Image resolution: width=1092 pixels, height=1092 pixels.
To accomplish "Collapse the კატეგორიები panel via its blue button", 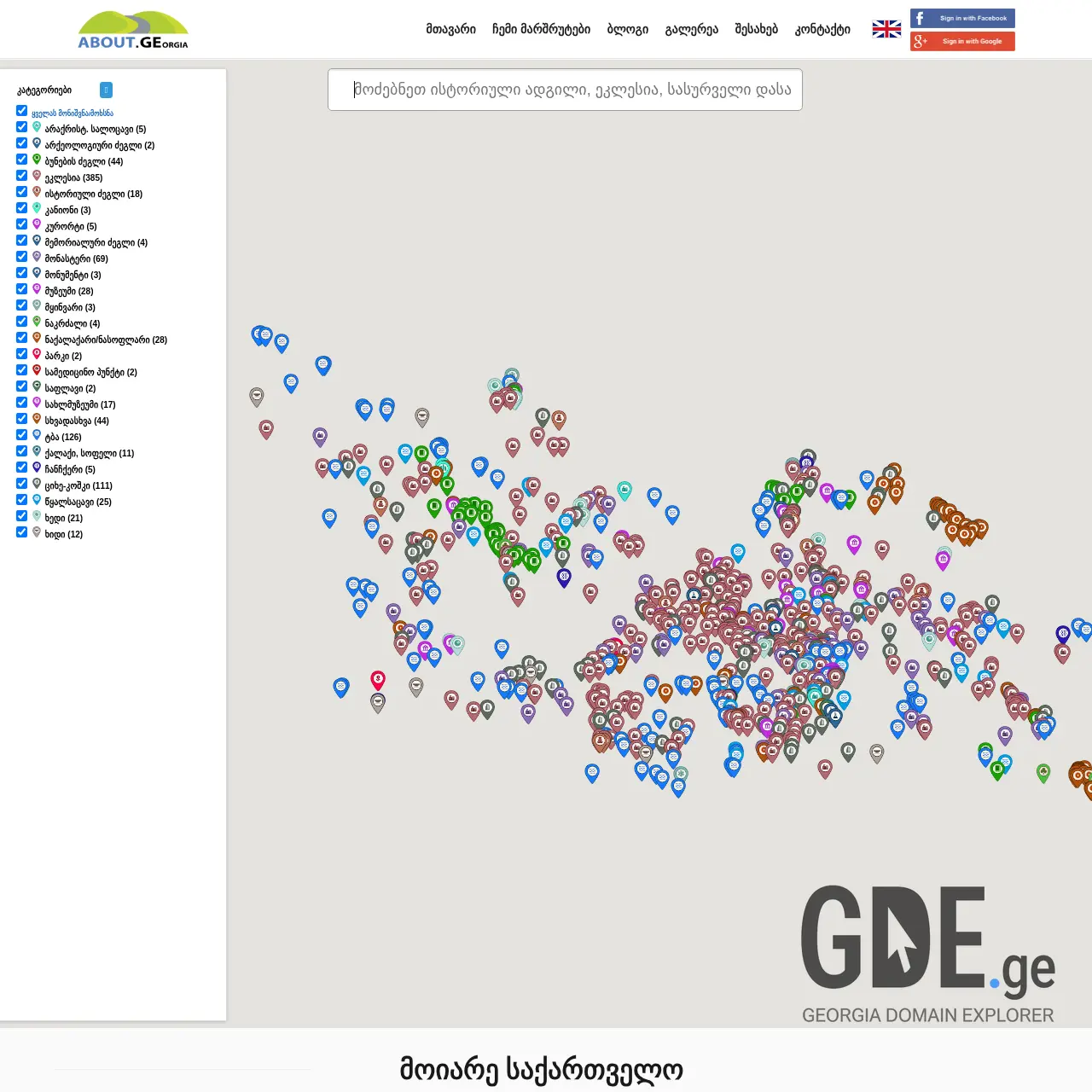I will pos(106,90).
